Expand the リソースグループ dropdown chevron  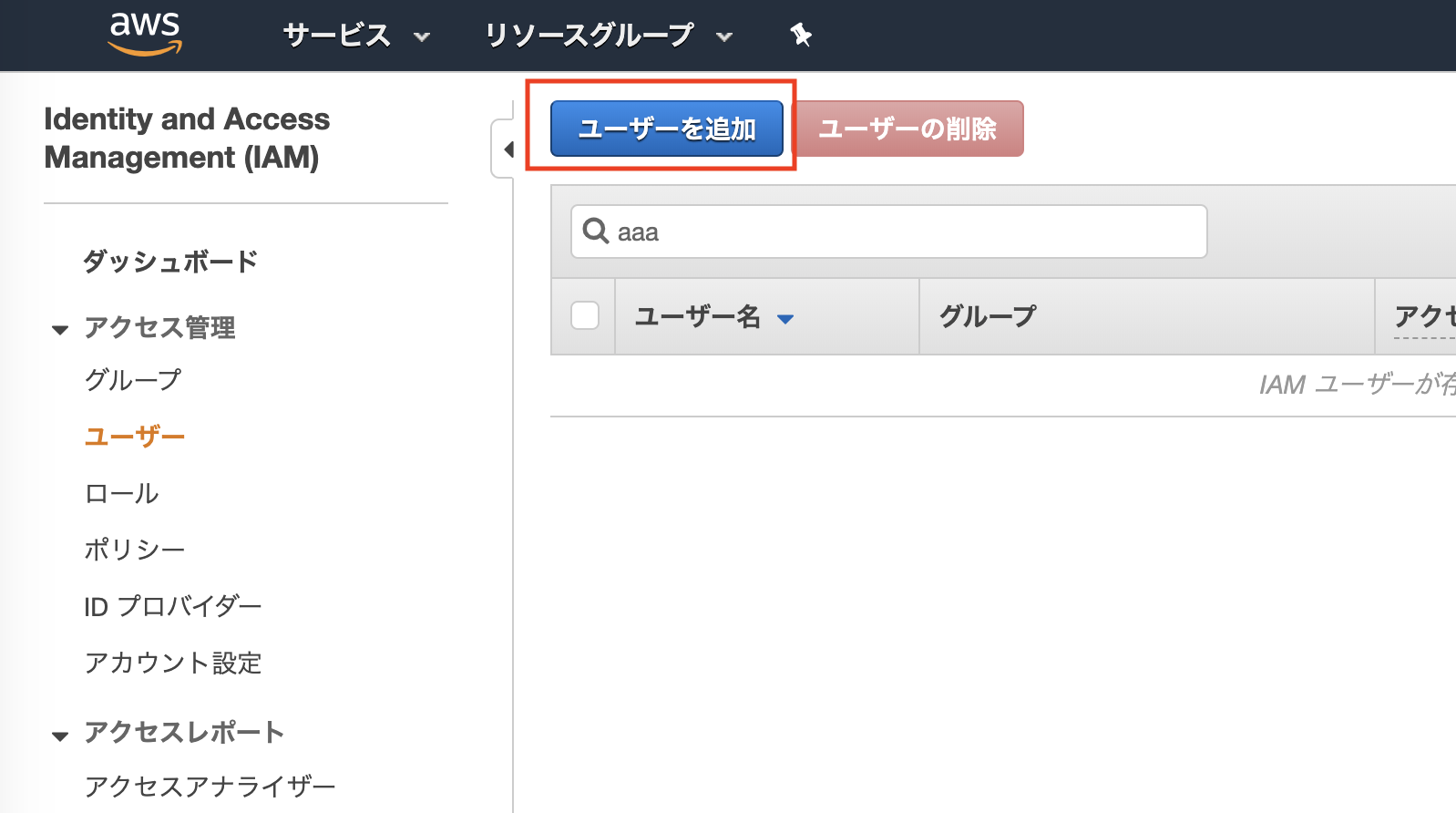724,37
